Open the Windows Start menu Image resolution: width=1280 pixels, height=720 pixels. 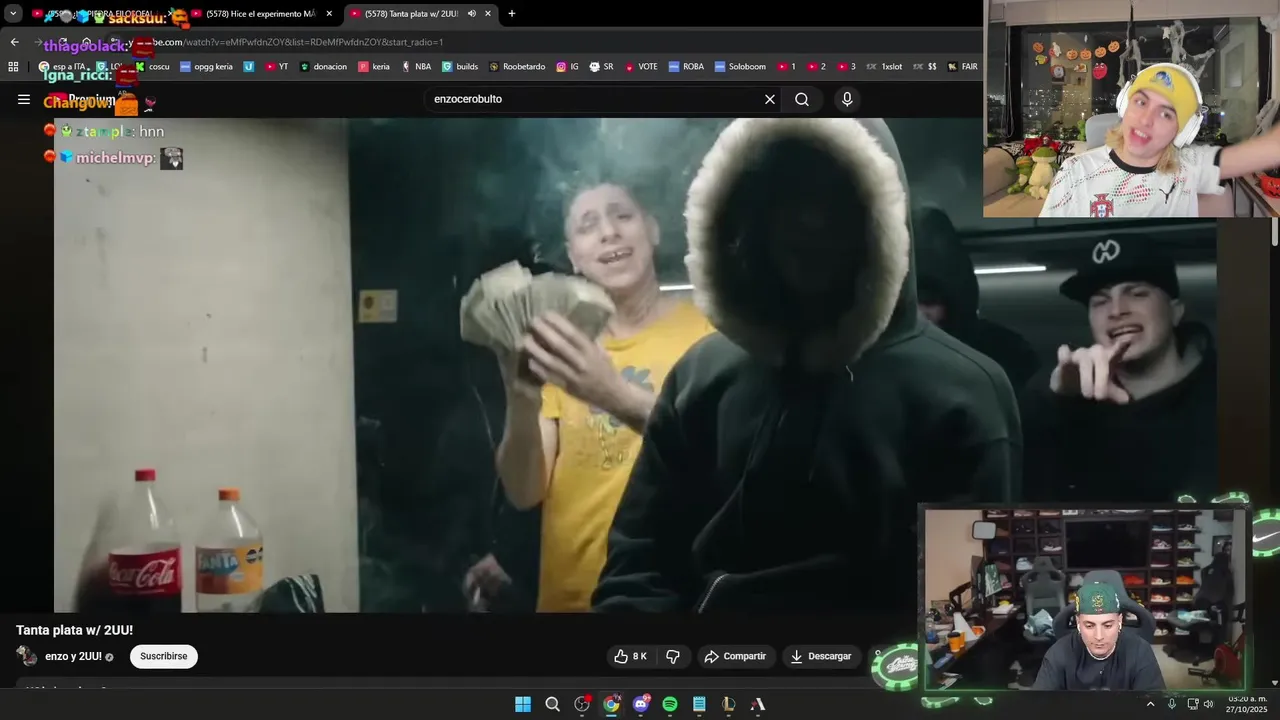(523, 704)
